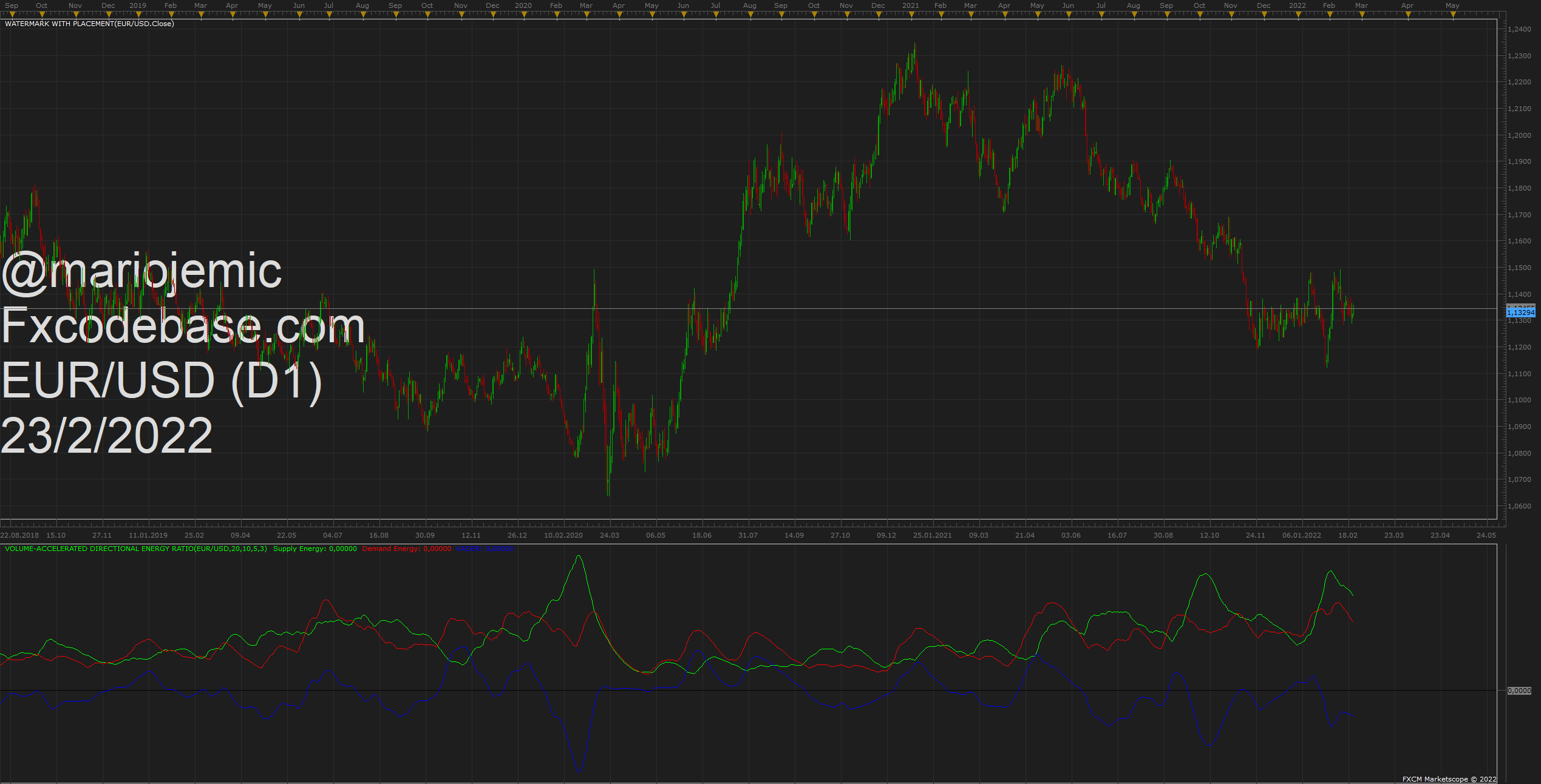The width and height of the screenshot is (1541, 784).
Task: Click the 25.01.2021 date on bottom axis
Action: pos(933,535)
